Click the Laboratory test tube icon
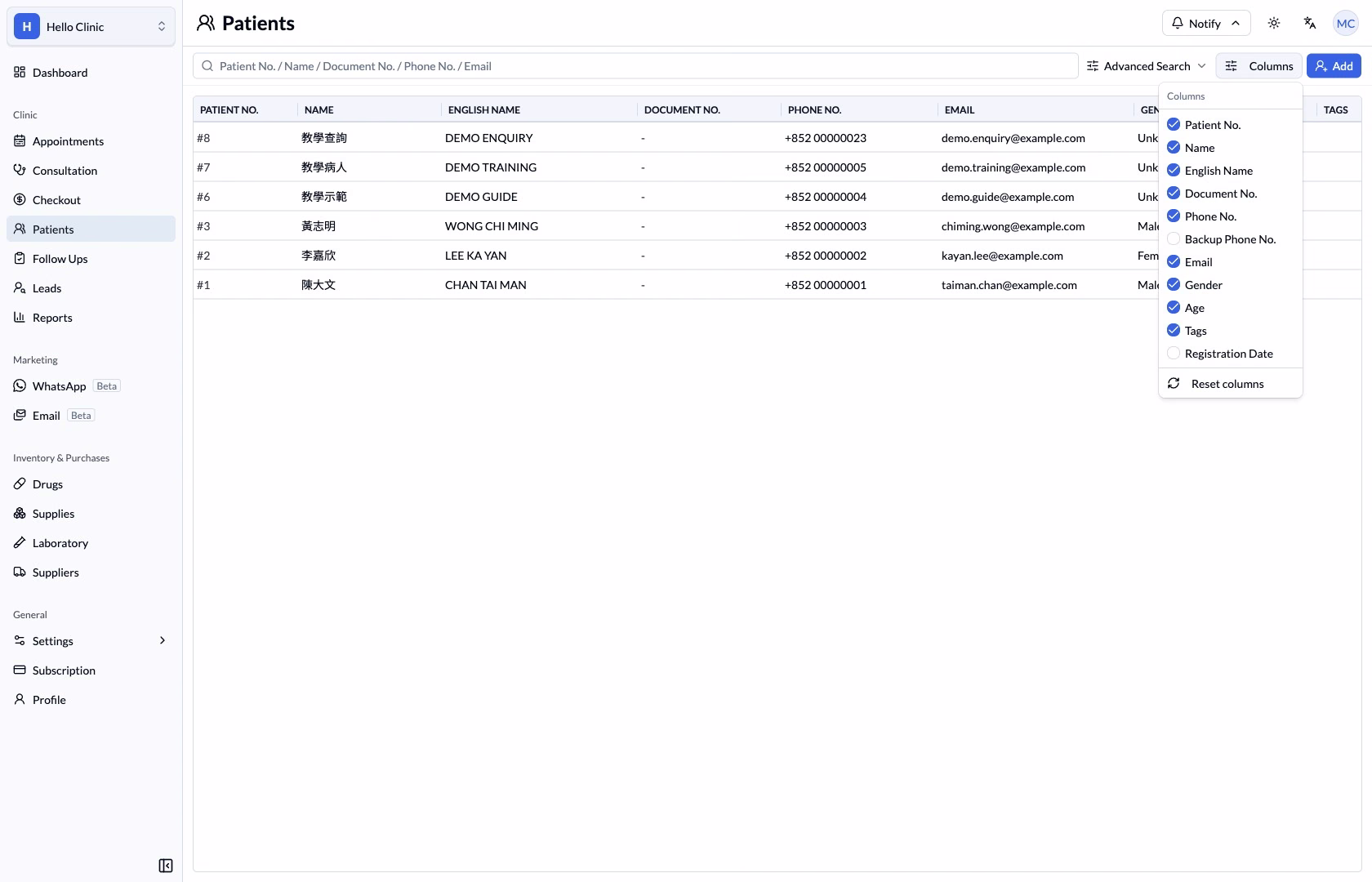Image resolution: width=1372 pixels, height=882 pixels. (x=20, y=543)
